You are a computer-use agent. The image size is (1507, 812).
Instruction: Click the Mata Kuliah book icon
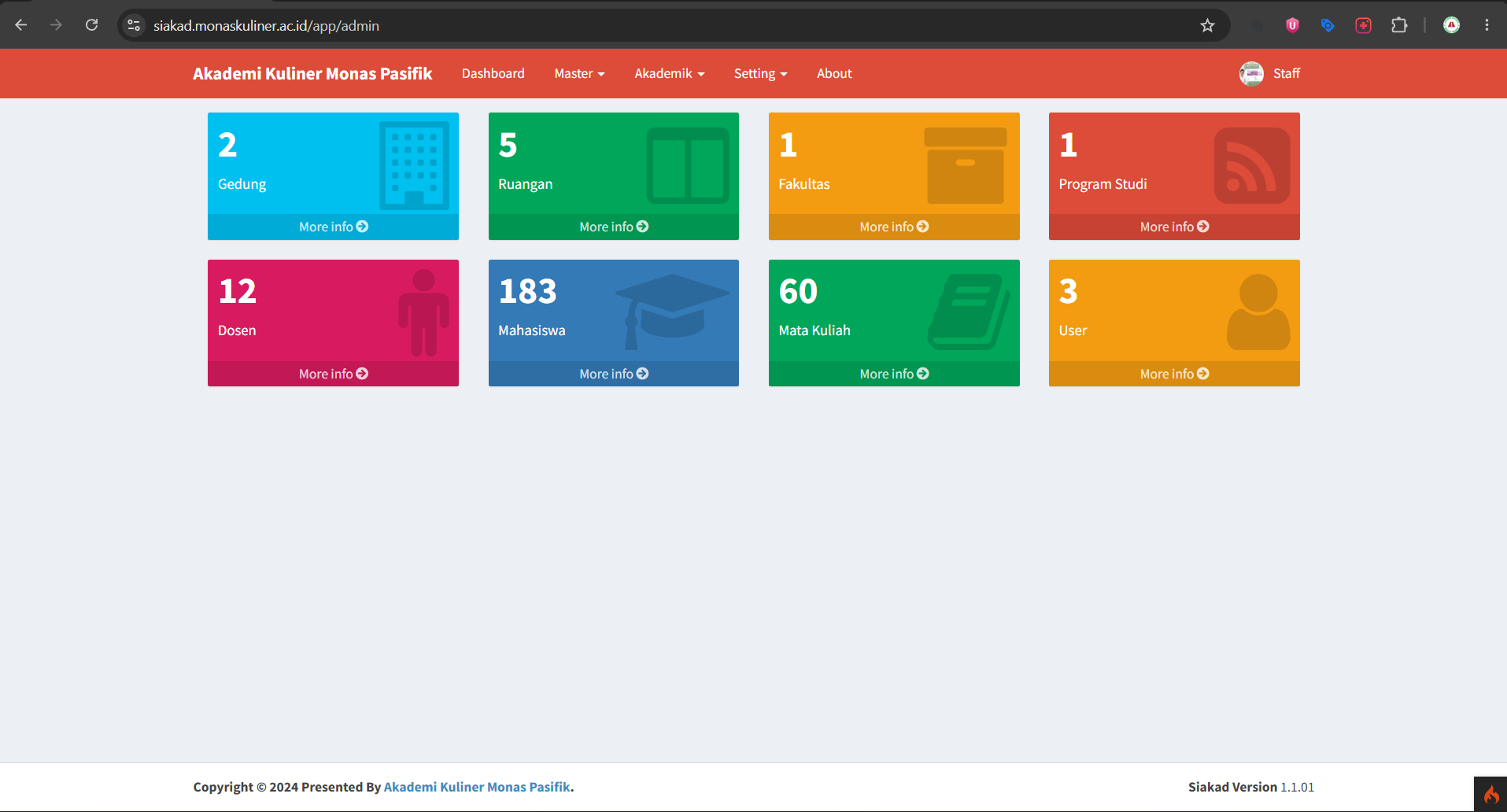click(x=969, y=312)
